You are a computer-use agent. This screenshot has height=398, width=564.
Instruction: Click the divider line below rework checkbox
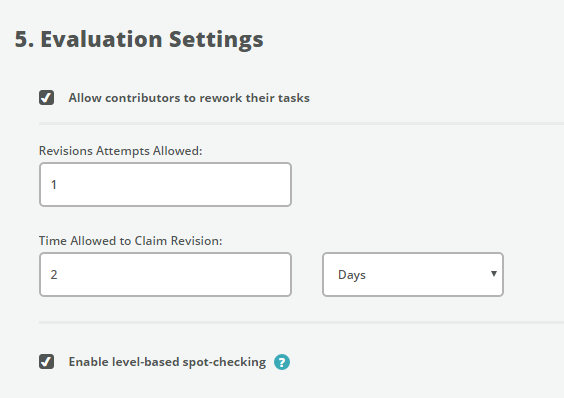[x=301, y=123]
